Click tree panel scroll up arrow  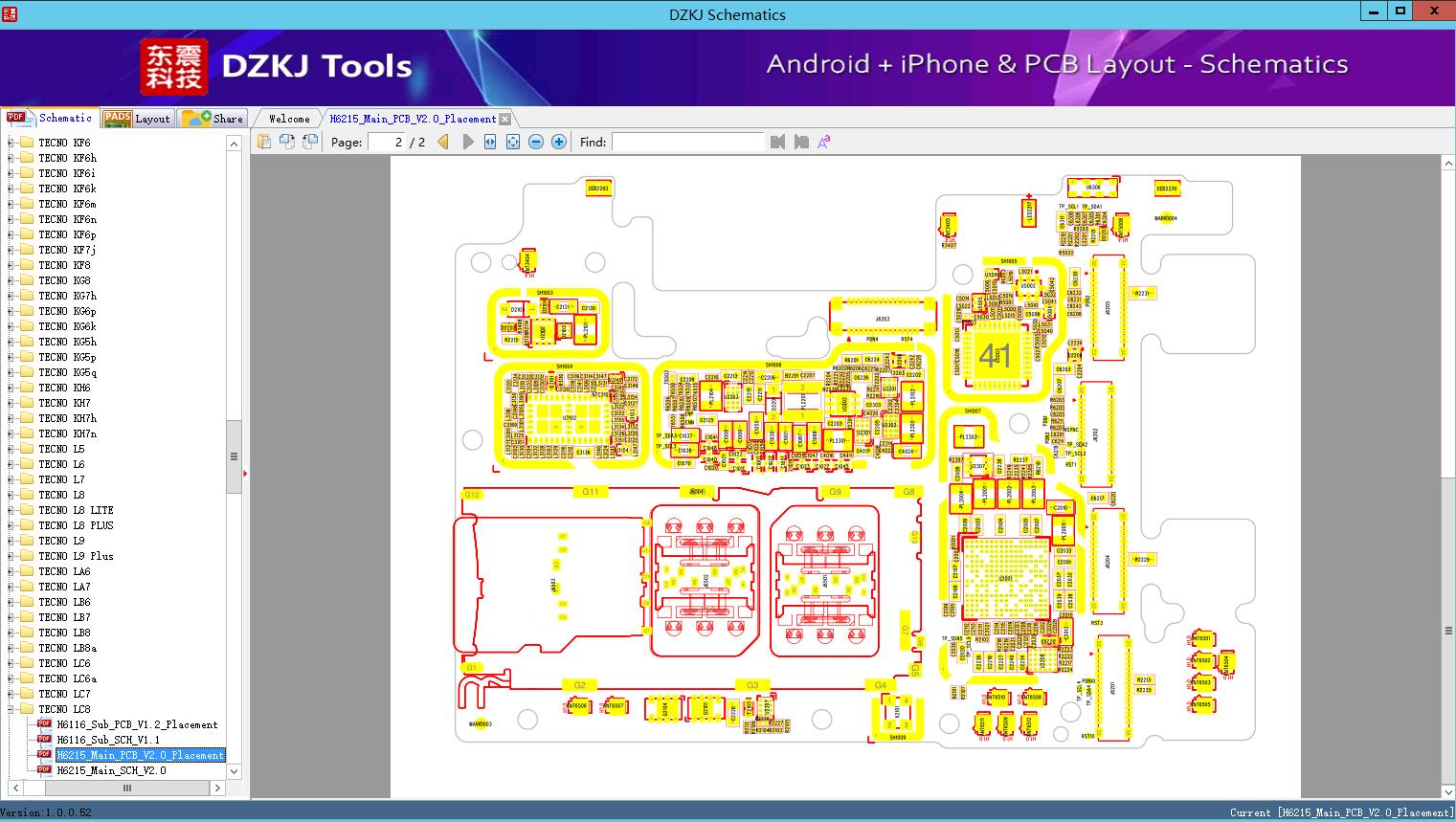[x=234, y=144]
